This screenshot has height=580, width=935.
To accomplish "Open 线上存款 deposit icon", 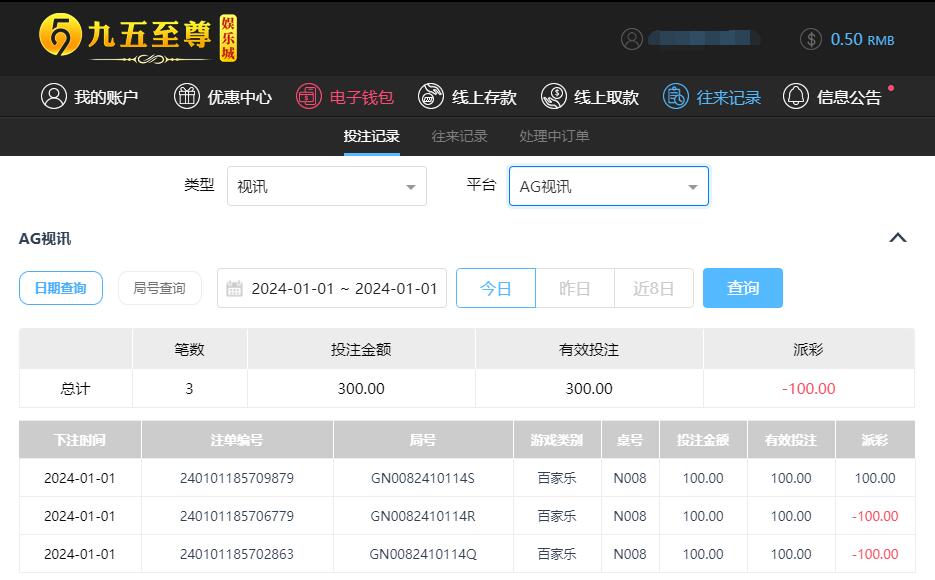I will point(431,96).
